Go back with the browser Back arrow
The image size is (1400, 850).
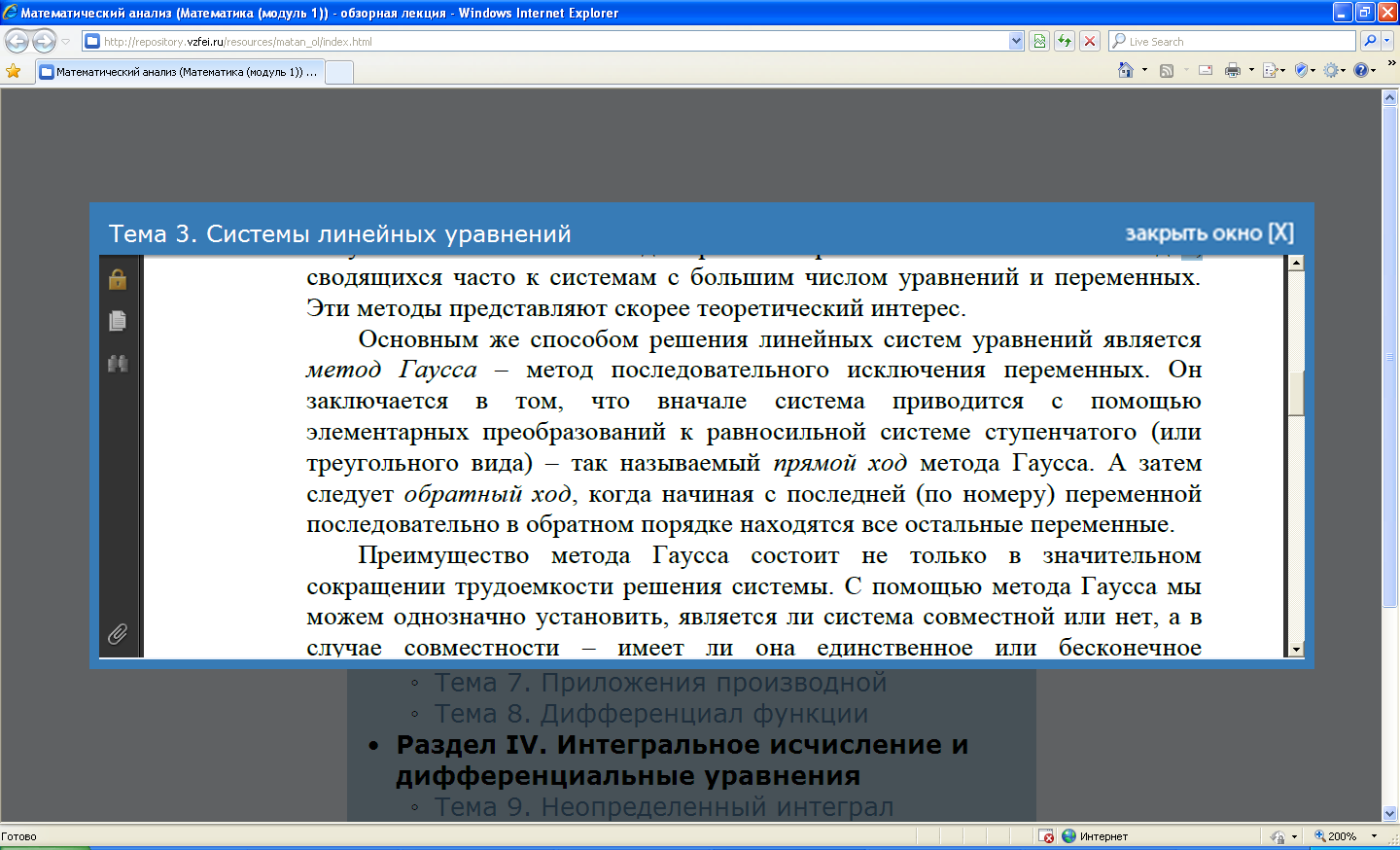coord(17,41)
